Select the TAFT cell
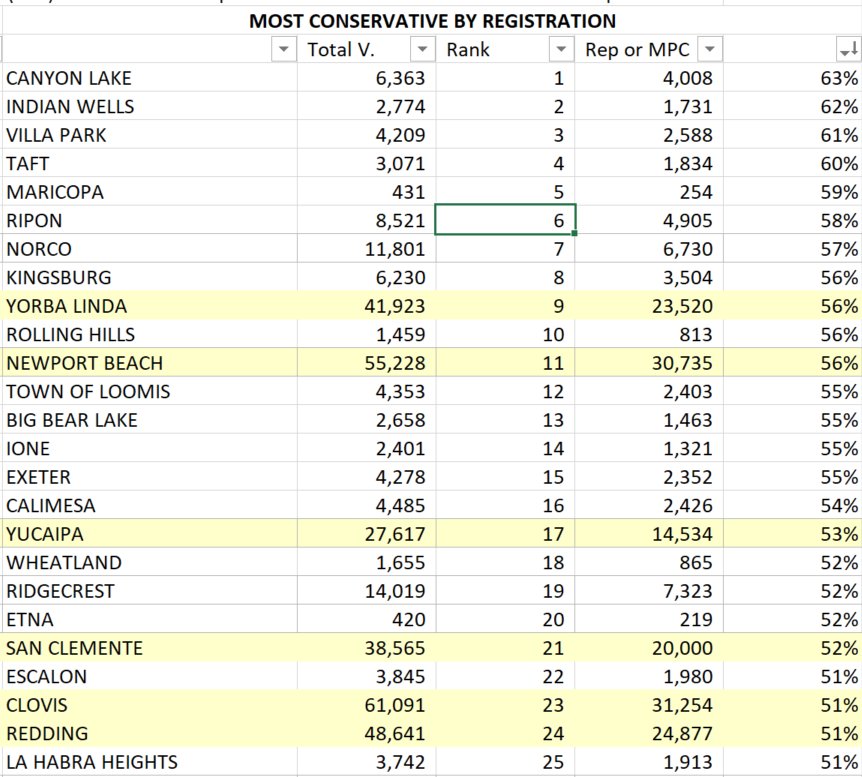862x777 pixels. pyautogui.click(x=150, y=164)
